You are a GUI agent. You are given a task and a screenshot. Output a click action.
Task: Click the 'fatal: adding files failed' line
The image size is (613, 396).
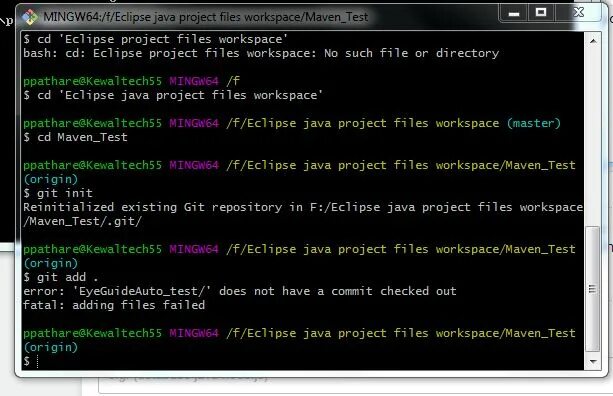(x=114, y=305)
